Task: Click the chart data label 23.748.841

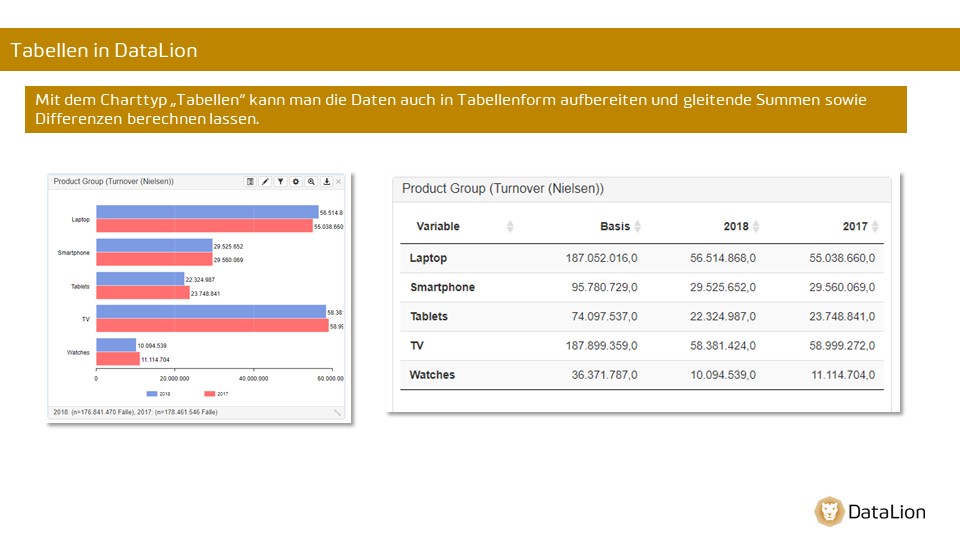Action: 205,294
